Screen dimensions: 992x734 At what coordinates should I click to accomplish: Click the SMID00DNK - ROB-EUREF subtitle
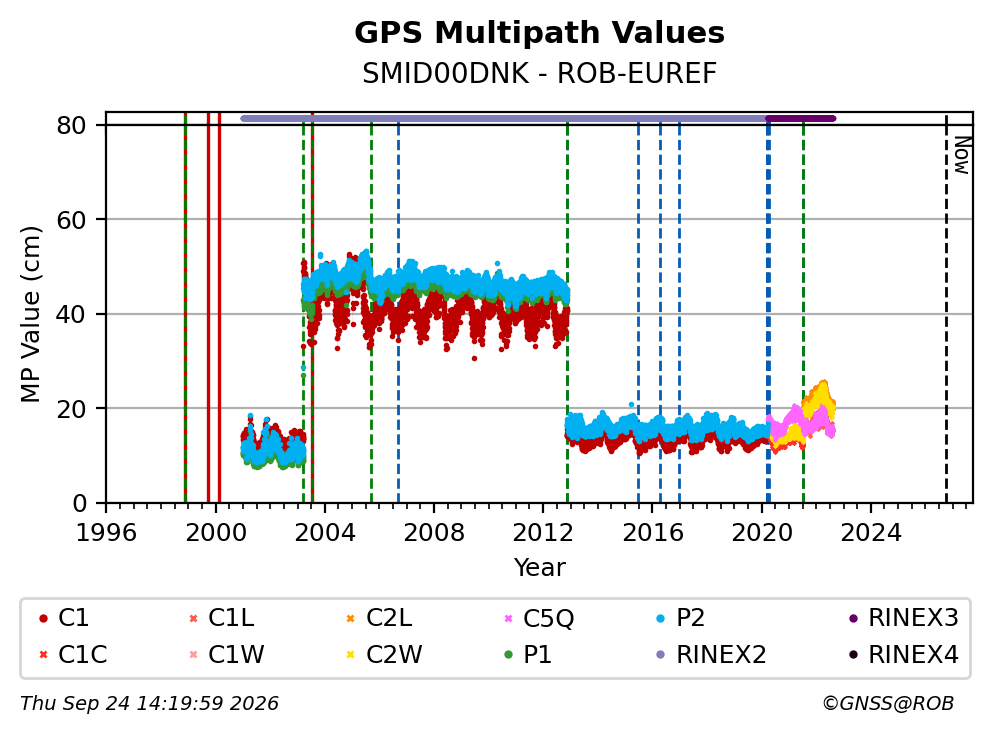(x=539, y=73)
